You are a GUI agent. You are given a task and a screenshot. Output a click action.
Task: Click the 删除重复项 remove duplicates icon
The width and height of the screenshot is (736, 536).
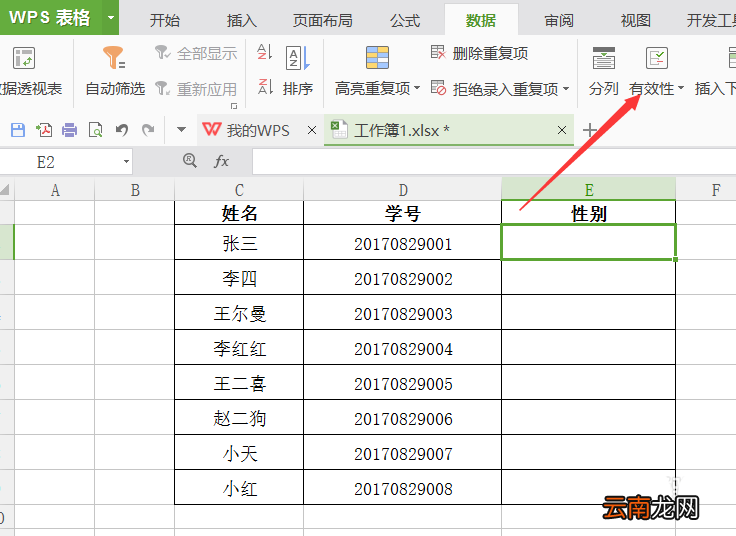click(x=438, y=52)
